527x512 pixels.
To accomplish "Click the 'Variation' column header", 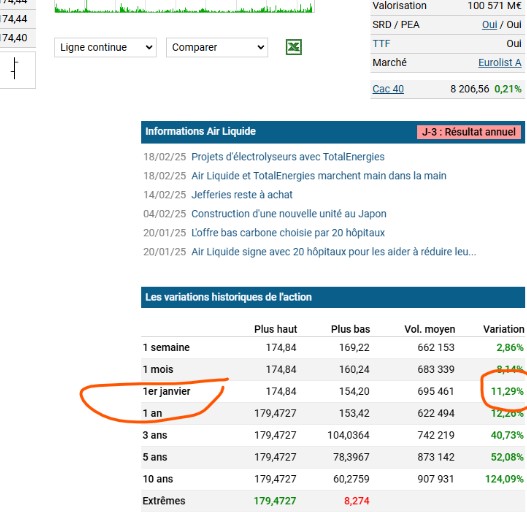I will [503, 329].
